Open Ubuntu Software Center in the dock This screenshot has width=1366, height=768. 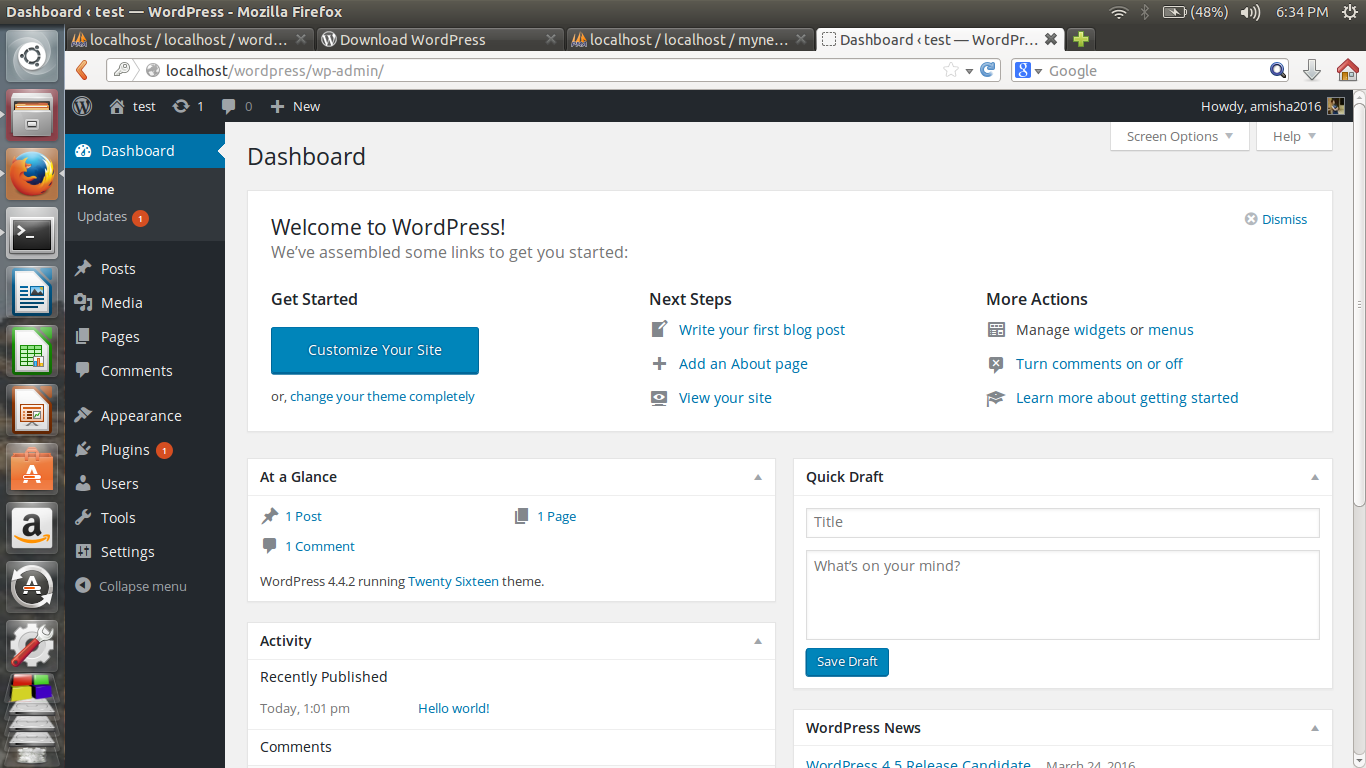(32, 469)
